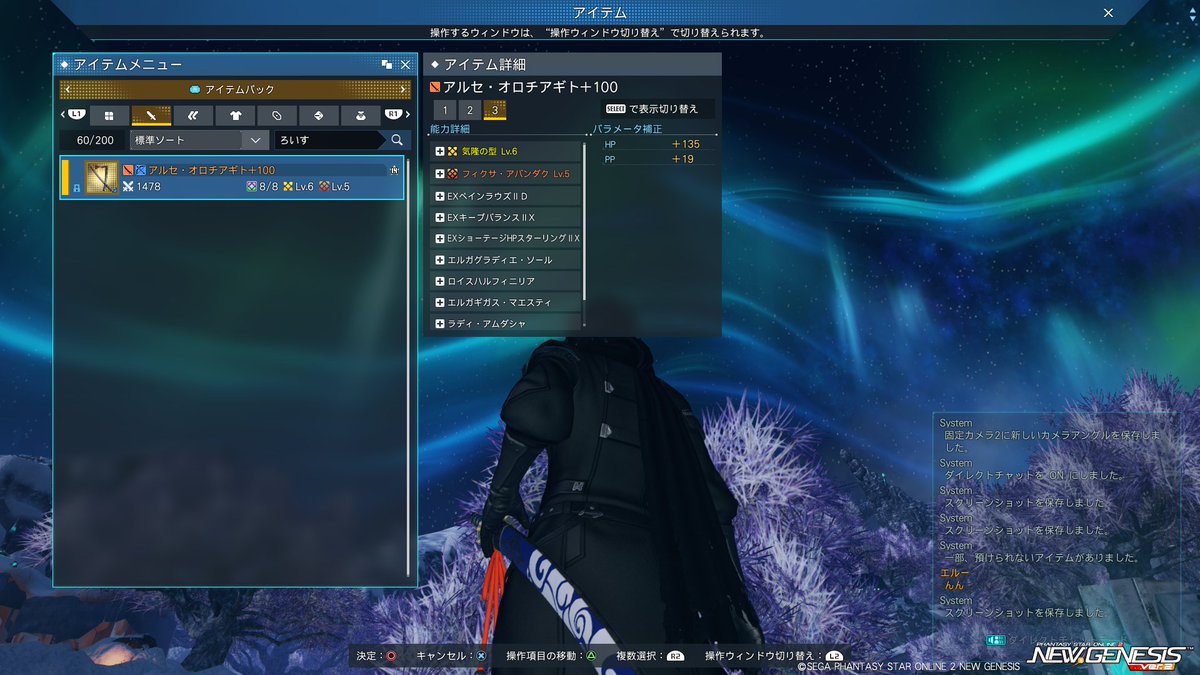
Task: Select the costume shirt category tab
Action: click(235, 115)
